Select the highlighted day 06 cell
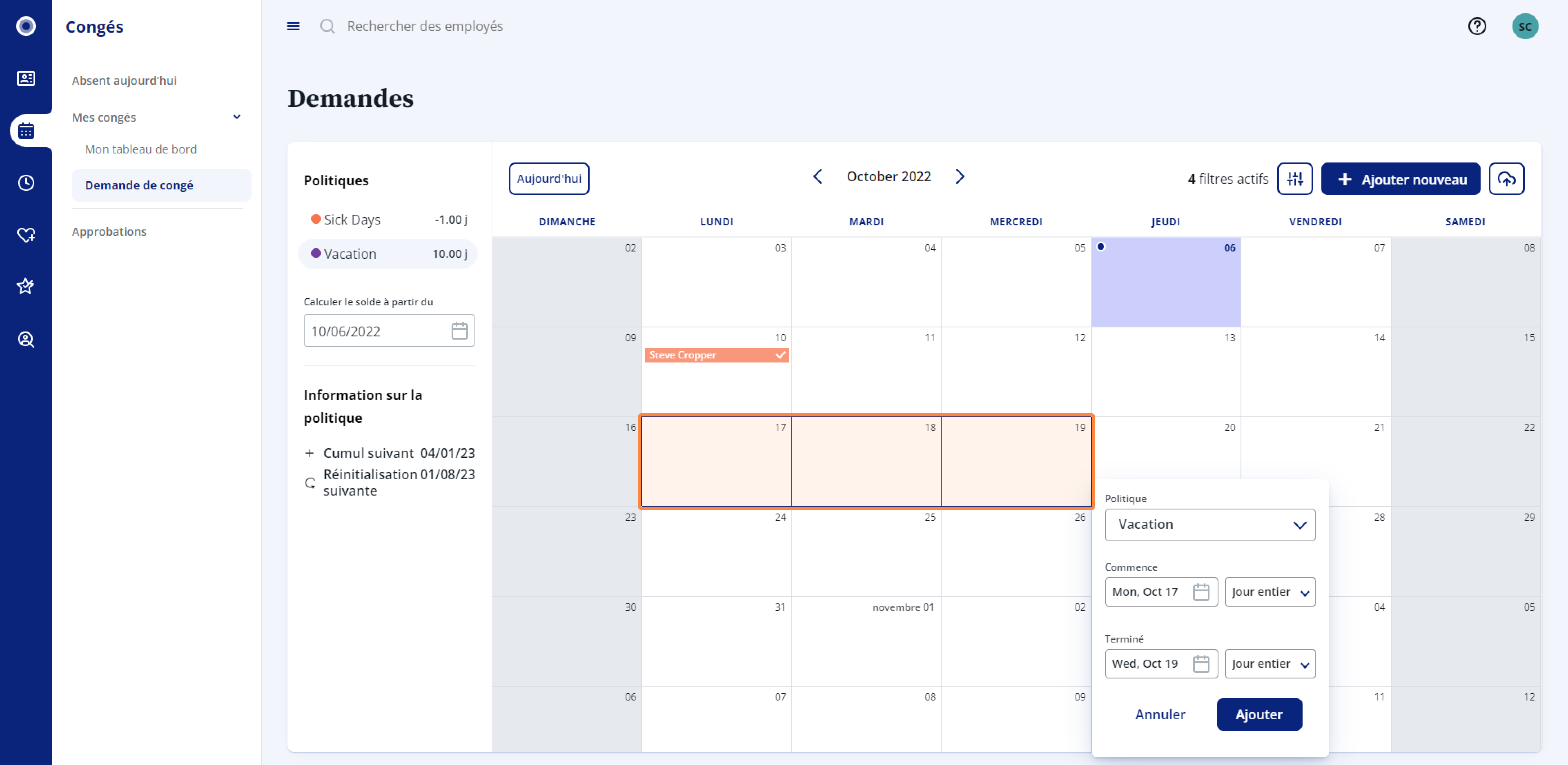 [1166, 282]
